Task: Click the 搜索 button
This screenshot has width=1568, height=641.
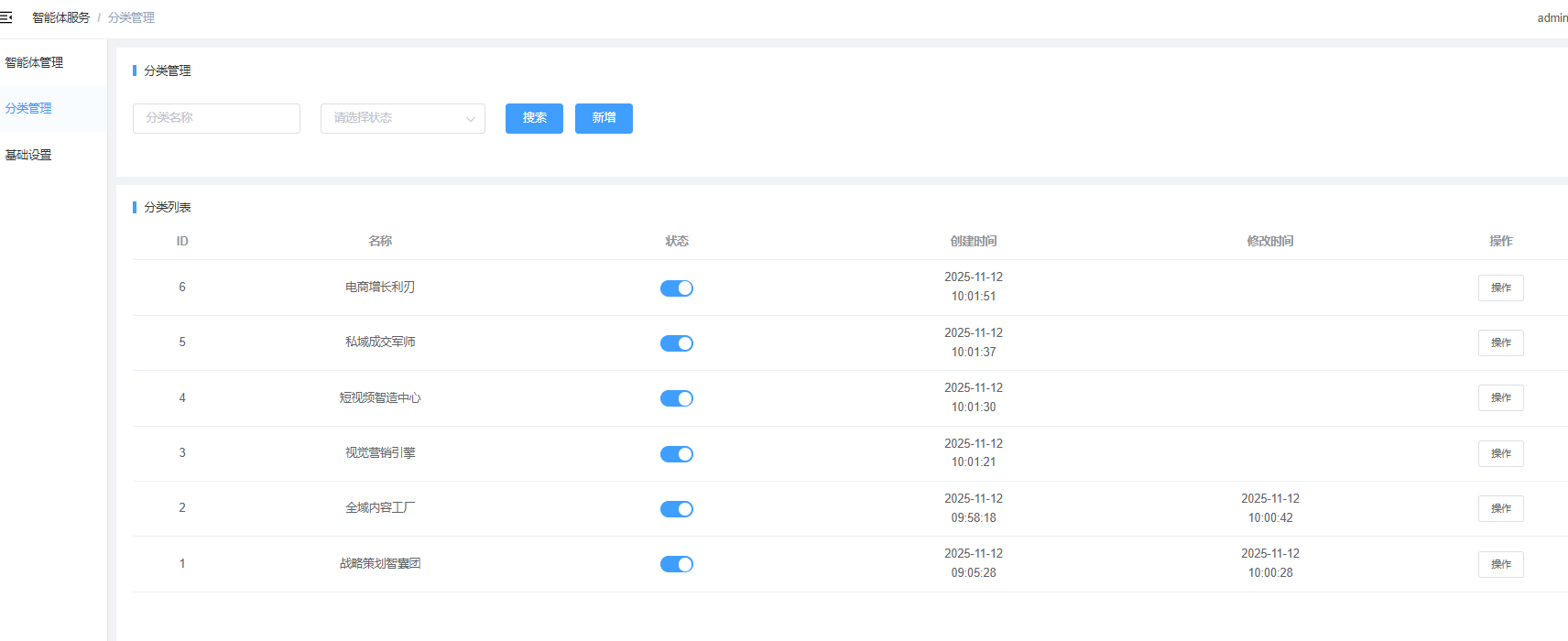Action: 534,118
